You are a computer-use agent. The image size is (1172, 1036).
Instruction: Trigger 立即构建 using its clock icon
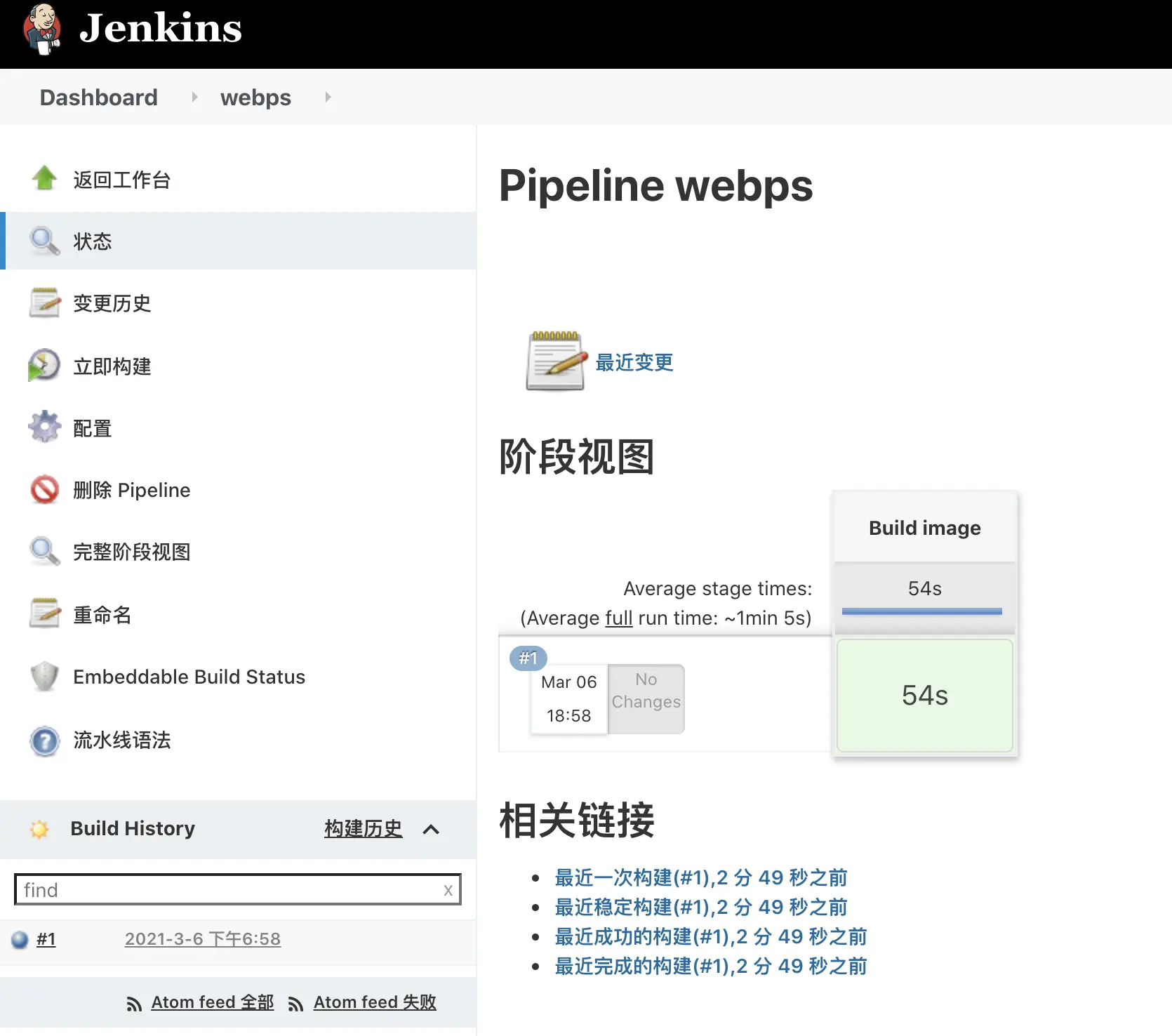(44, 365)
